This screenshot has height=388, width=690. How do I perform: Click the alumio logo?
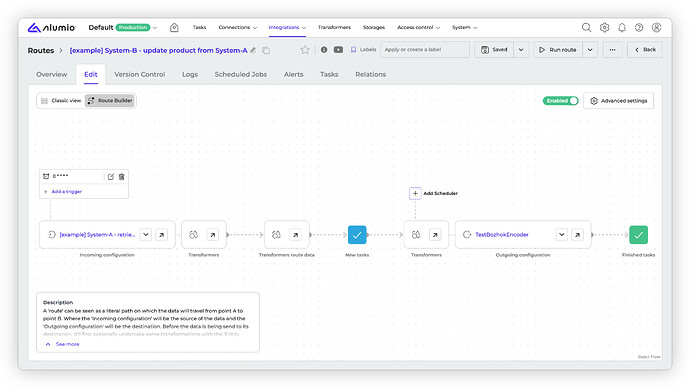pyautogui.click(x=51, y=27)
